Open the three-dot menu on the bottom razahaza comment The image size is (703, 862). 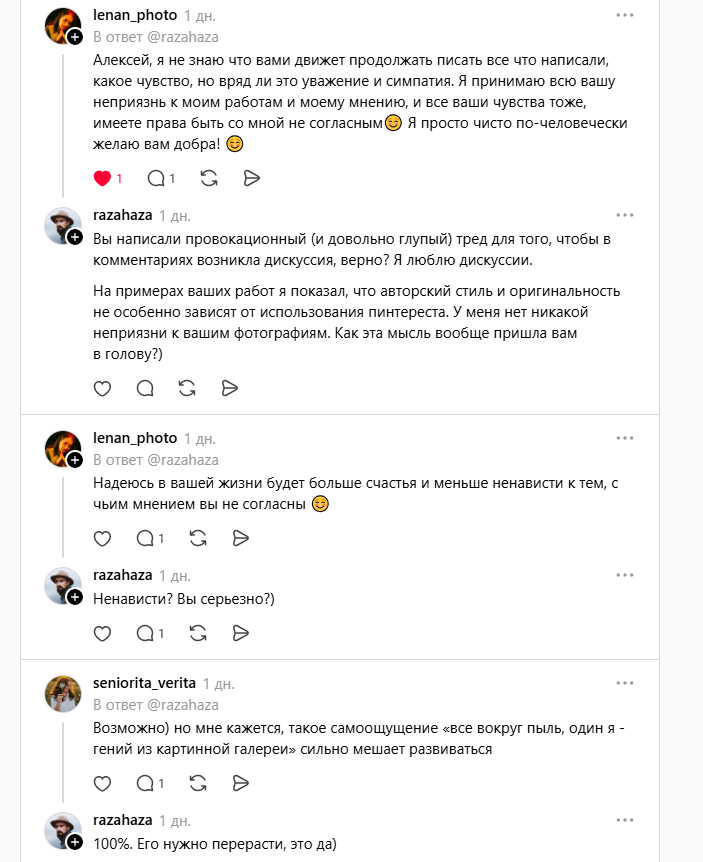[627, 821]
